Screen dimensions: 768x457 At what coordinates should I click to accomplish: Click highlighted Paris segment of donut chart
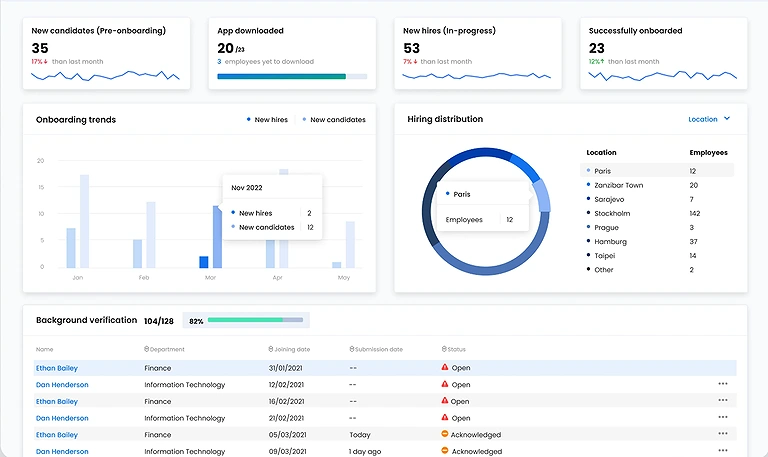click(541, 195)
